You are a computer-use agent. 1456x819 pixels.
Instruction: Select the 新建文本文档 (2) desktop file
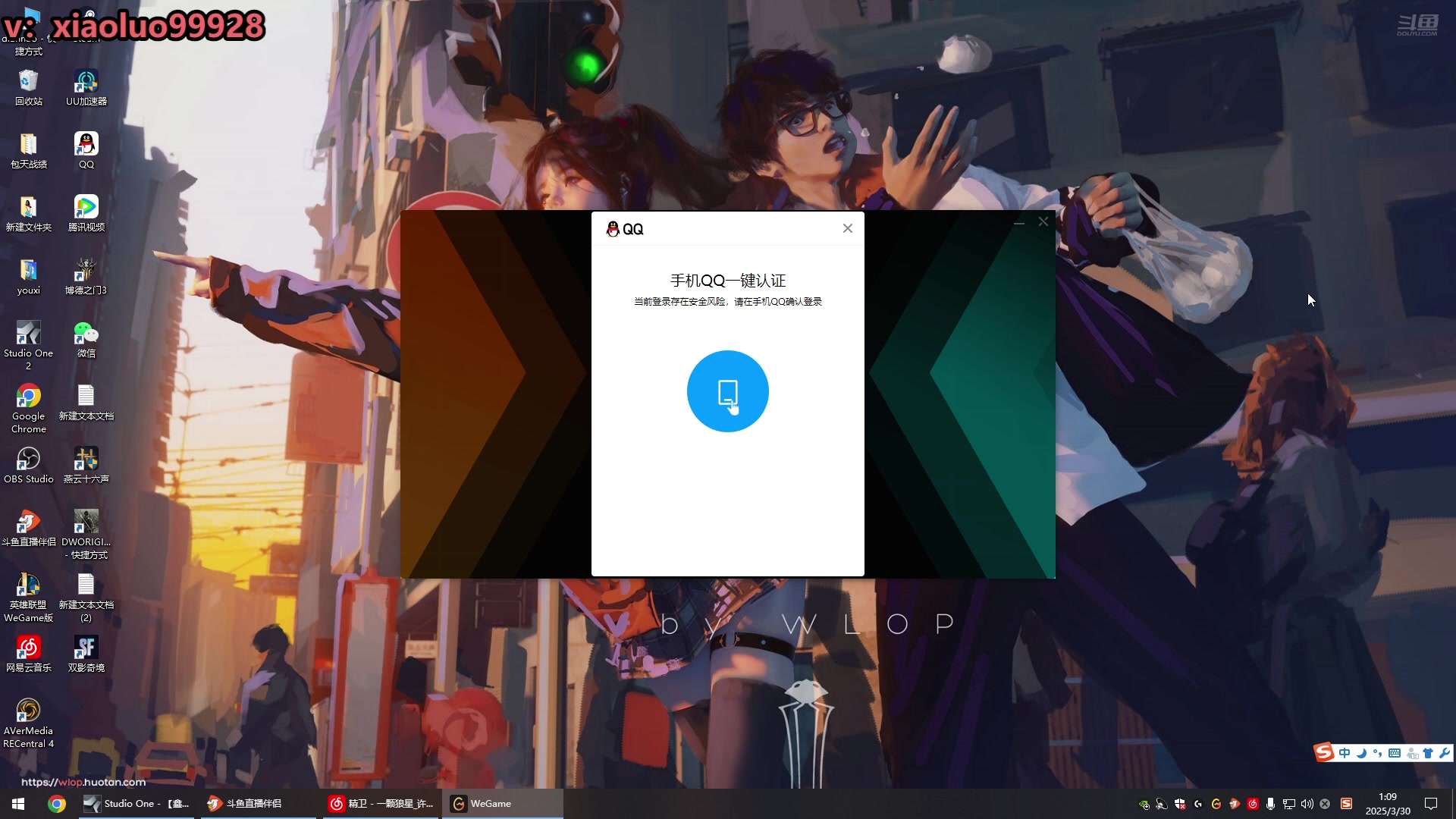pos(86,597)
